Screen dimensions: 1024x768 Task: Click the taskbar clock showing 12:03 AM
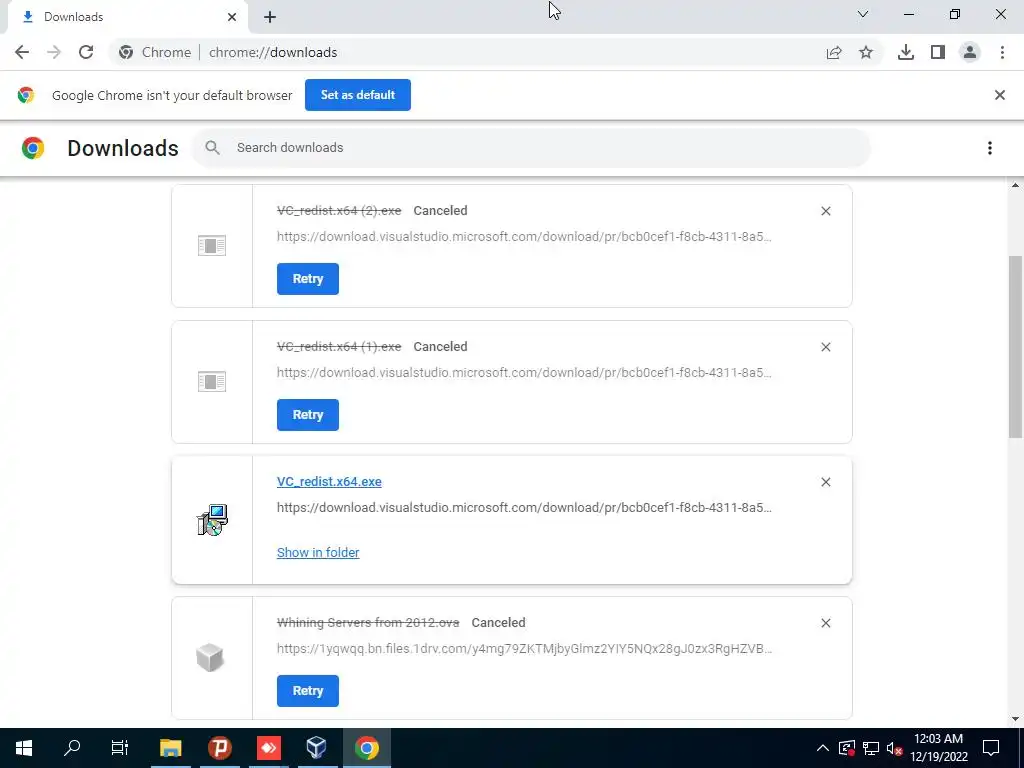(x=938, y=748)
